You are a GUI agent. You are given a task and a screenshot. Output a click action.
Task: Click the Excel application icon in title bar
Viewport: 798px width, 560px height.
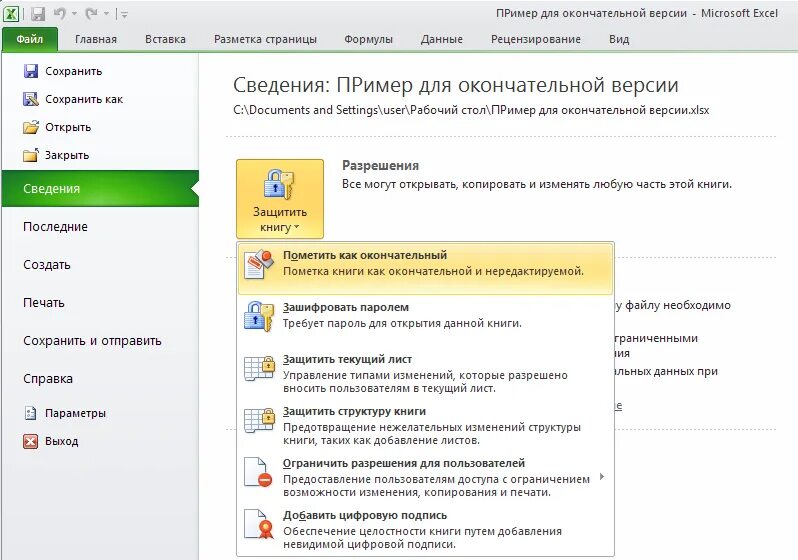pyautogui.click(x=12, y=13)
